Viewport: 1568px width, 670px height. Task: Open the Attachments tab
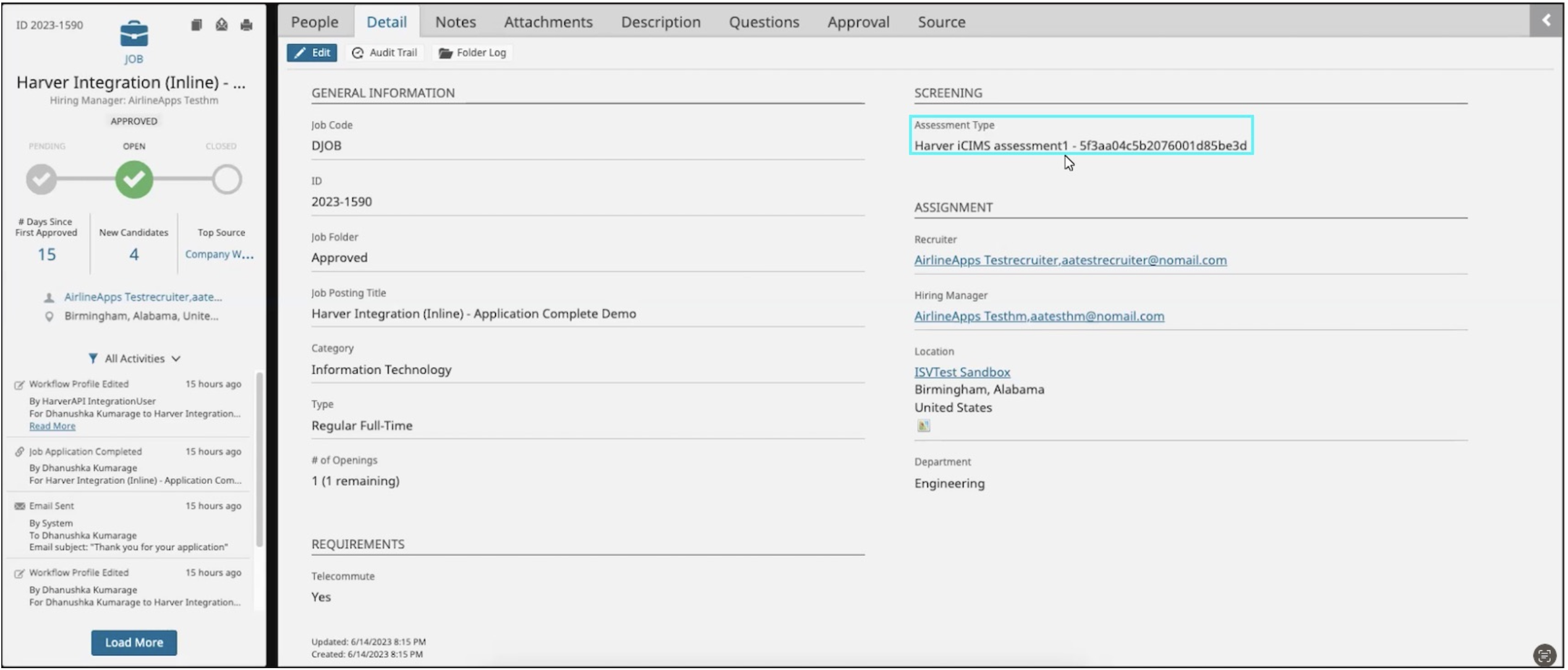(548, 22)
